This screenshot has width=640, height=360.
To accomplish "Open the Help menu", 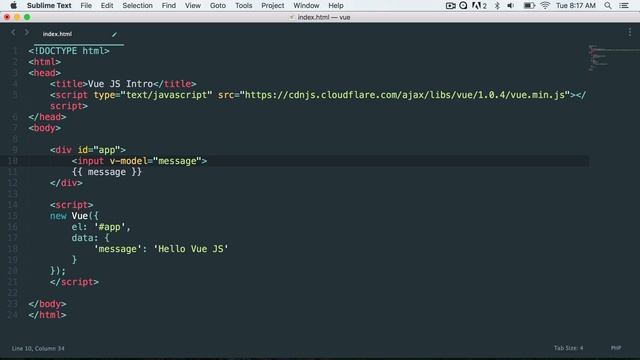I will pos(336,6).
